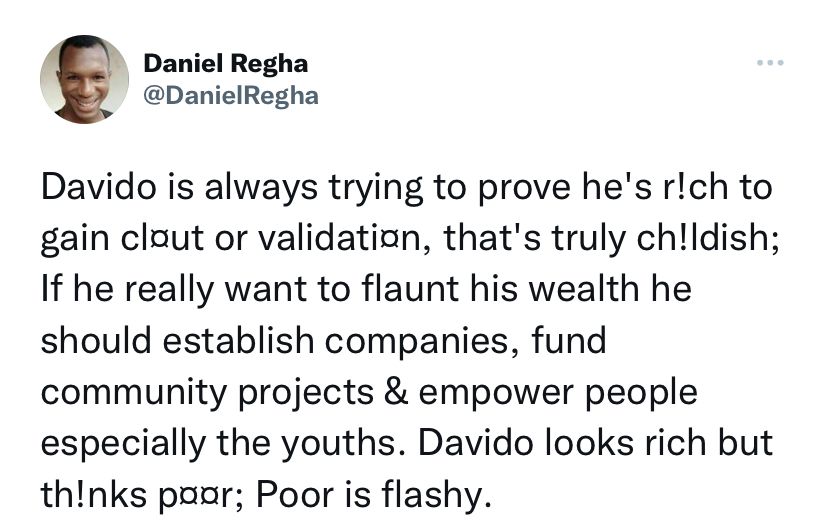Click the word "companies" in the tweet

[422, 343]
